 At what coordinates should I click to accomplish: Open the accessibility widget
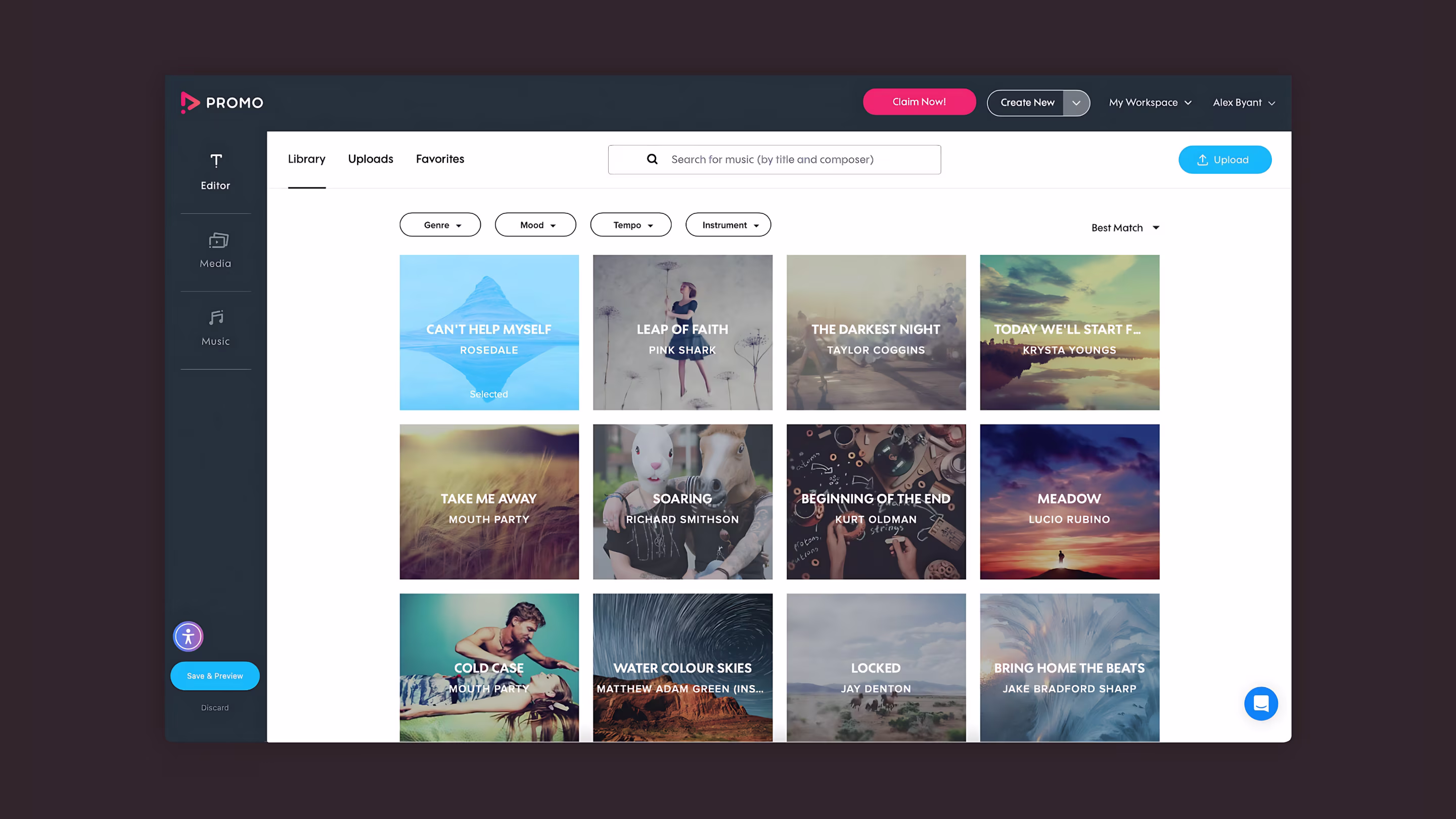[188, 636]
